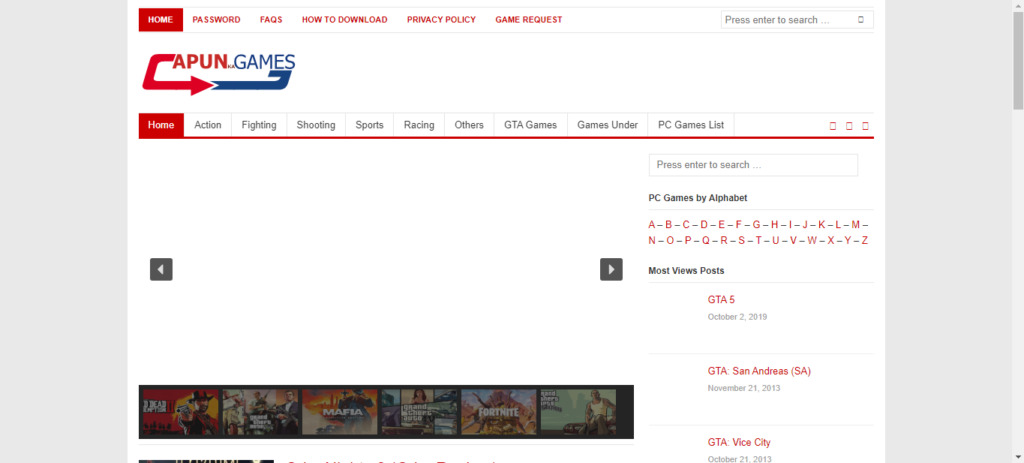Go to previous slide in carousel
This screenshot has width=1024, height=463.
pos(161,269)
